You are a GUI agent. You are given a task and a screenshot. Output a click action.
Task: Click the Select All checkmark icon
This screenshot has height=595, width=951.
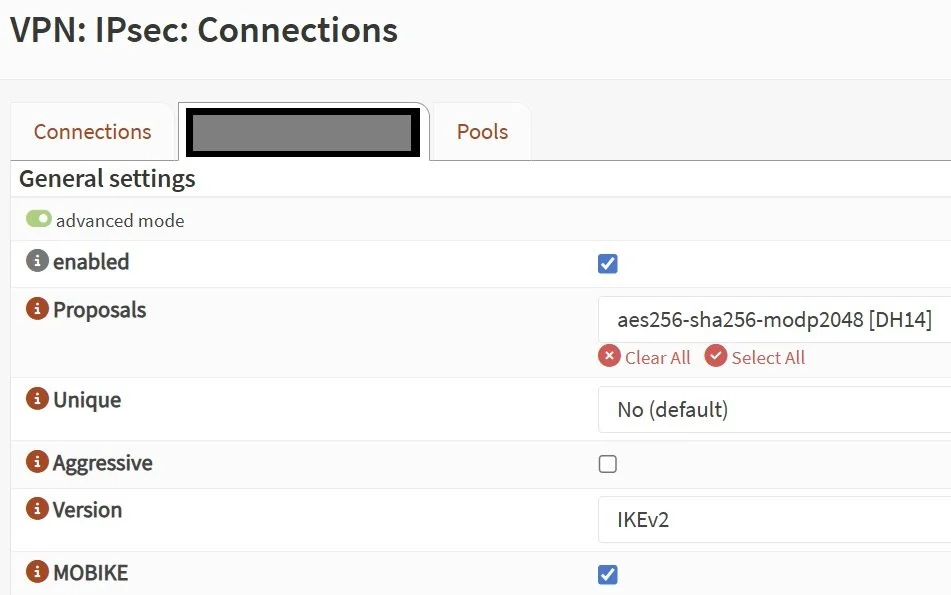[x=716, y=356]
